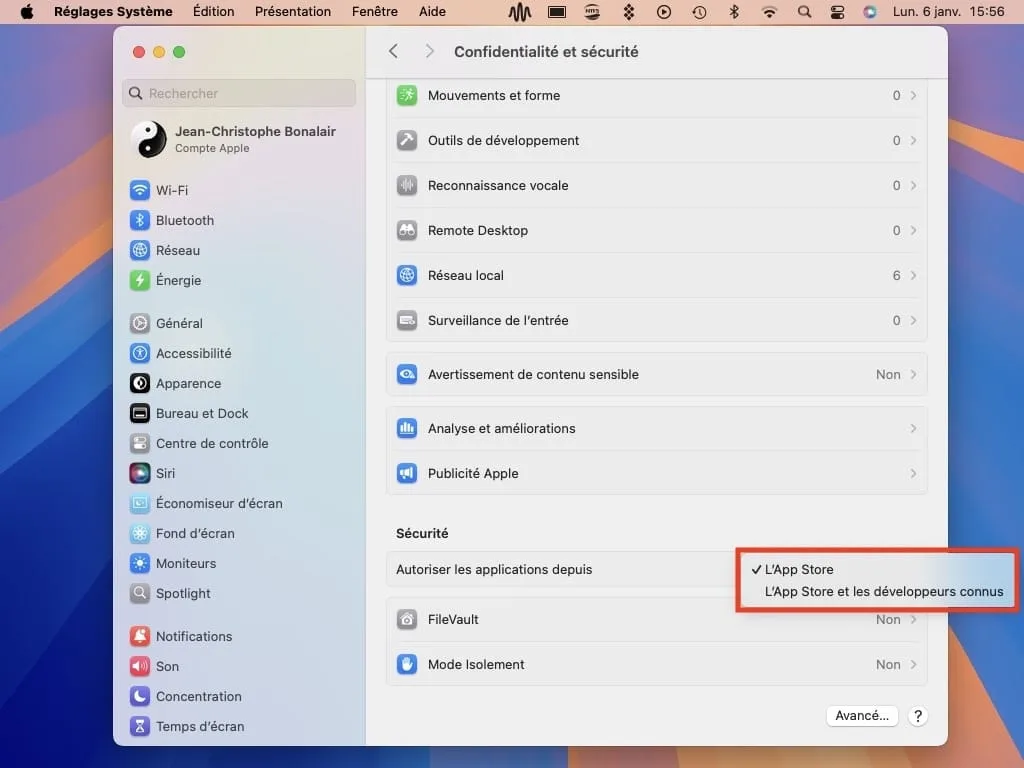
Task: Open Accessibilité settings
Action: pos(181,353)
